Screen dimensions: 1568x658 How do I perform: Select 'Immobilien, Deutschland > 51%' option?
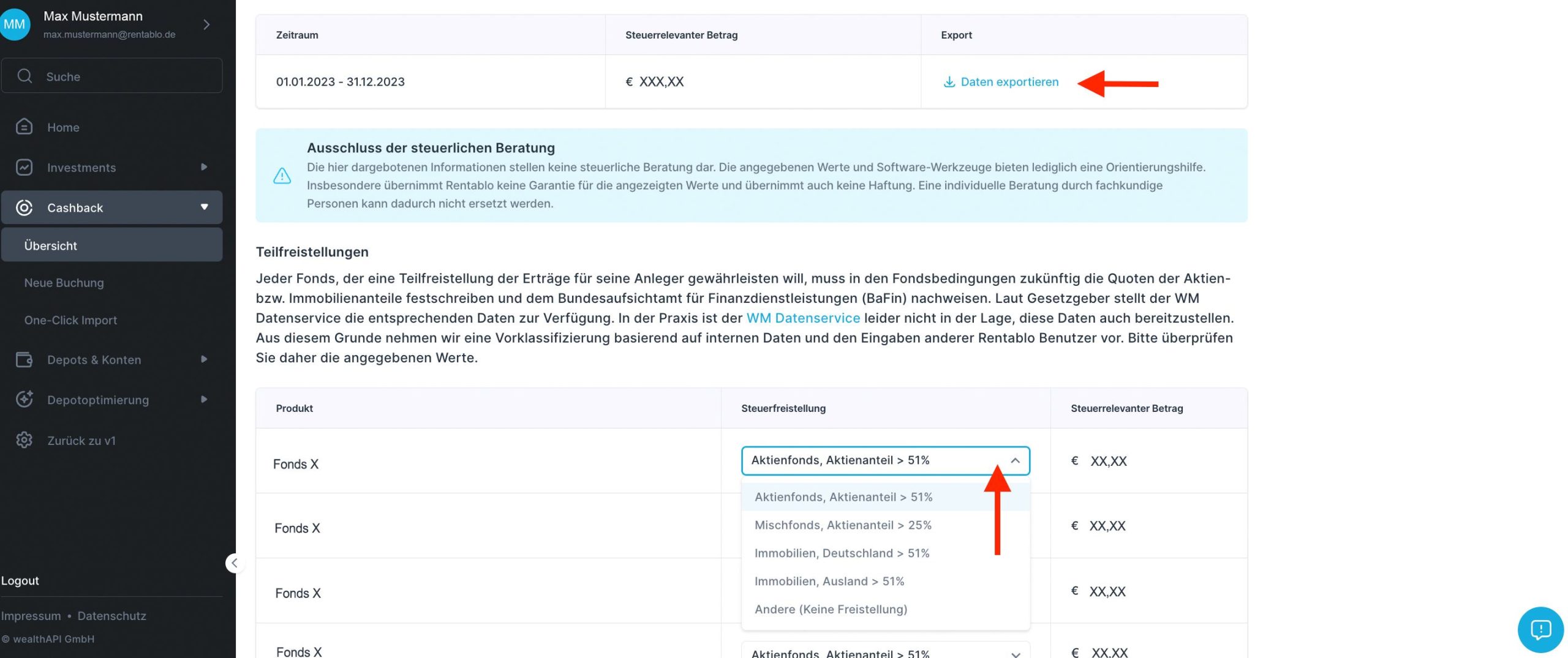842,553
